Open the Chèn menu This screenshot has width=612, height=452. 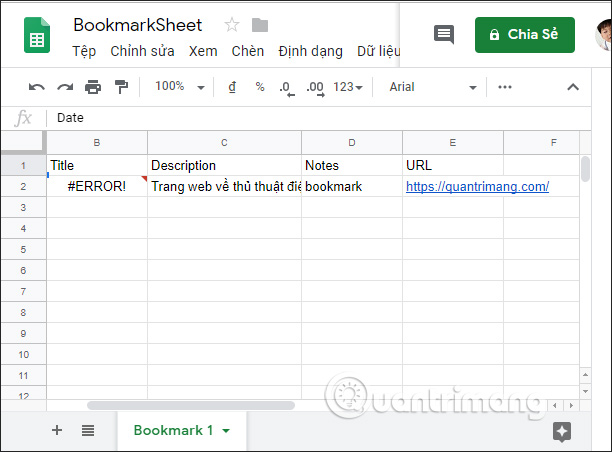point(248,51)
